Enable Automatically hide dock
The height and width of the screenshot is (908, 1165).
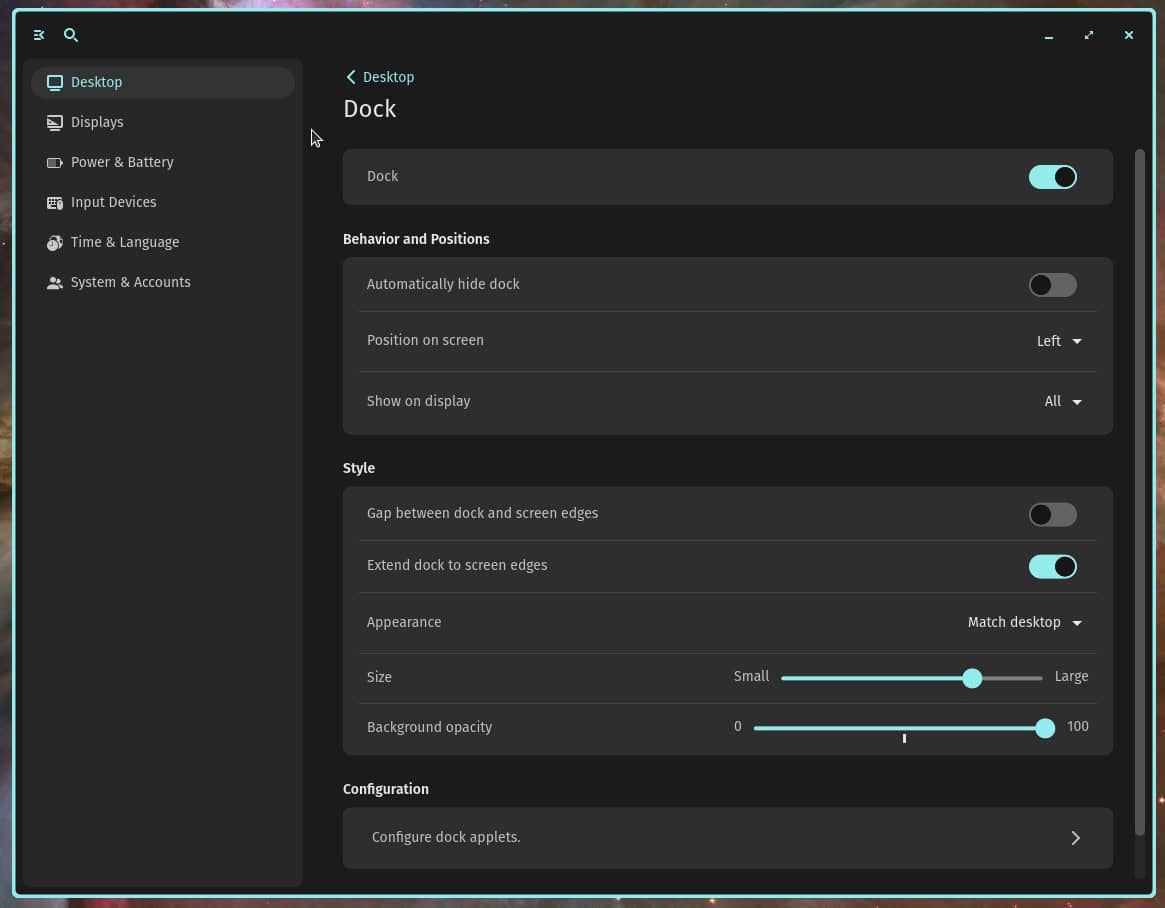coord(1052,285)
